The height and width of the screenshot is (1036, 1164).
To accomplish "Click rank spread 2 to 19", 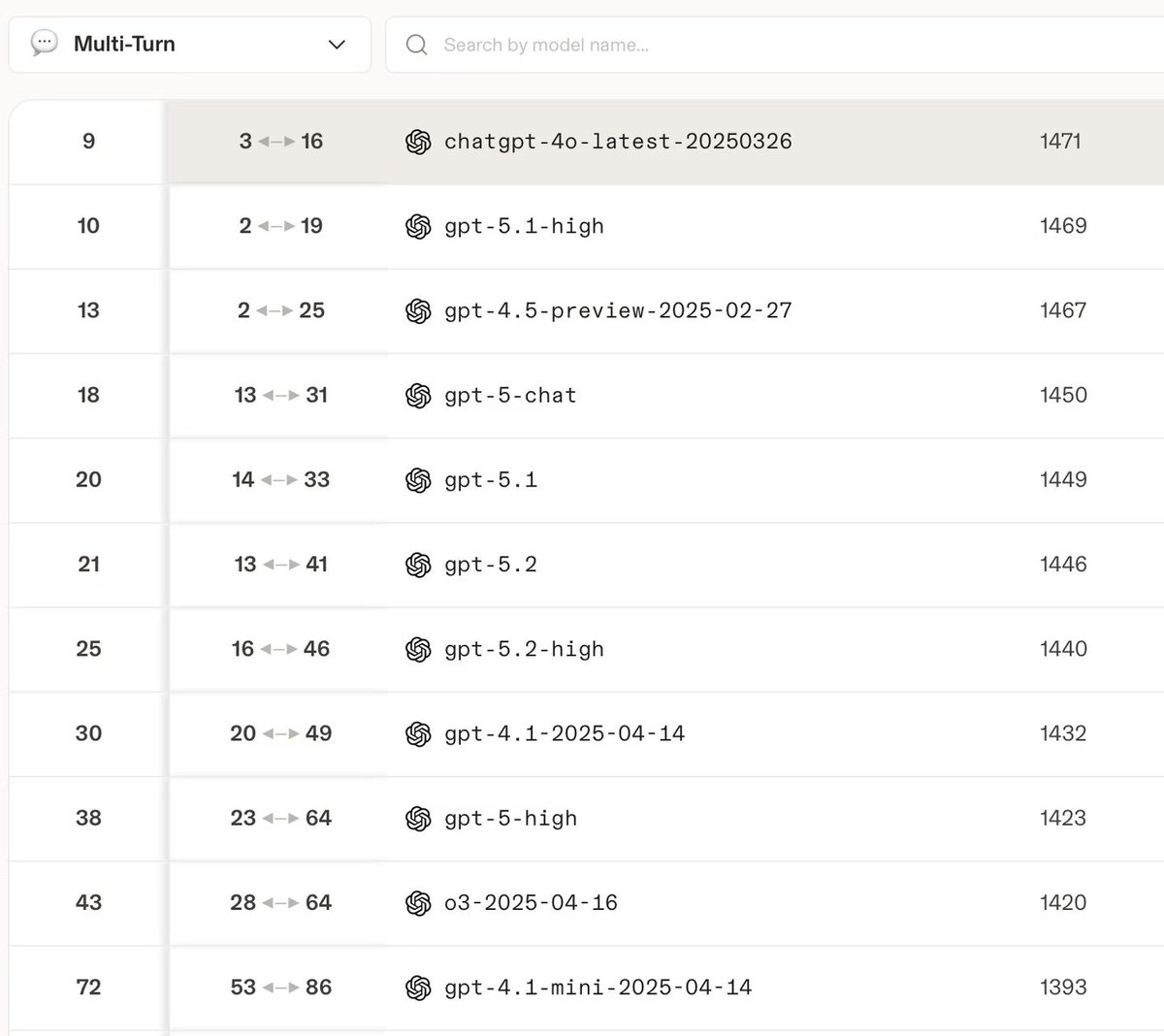I will [281, 226].
